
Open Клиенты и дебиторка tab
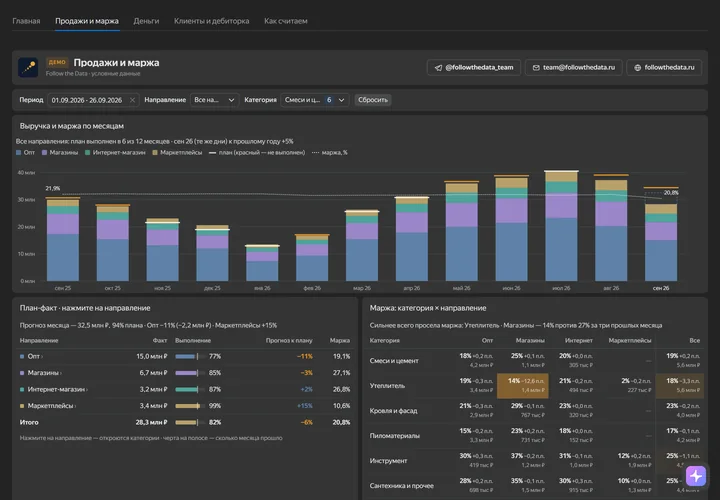click(211, 21)
